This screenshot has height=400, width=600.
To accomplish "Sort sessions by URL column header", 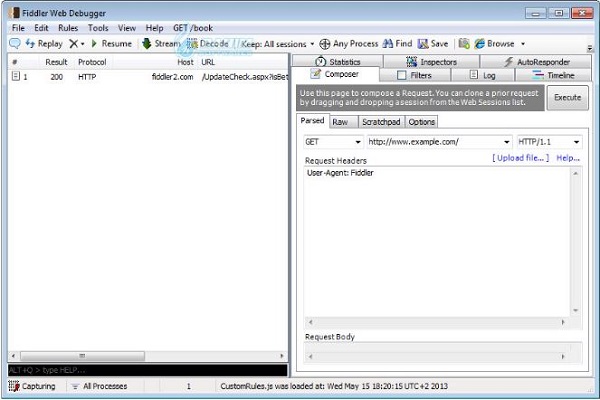I will [x=209, y=62].
